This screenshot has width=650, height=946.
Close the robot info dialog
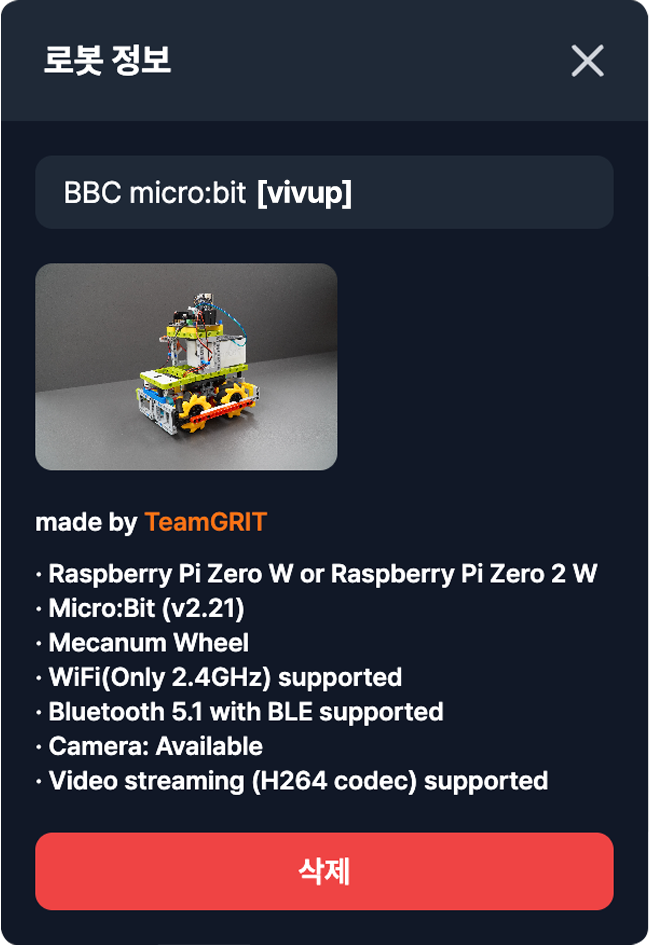click(587, 61)
